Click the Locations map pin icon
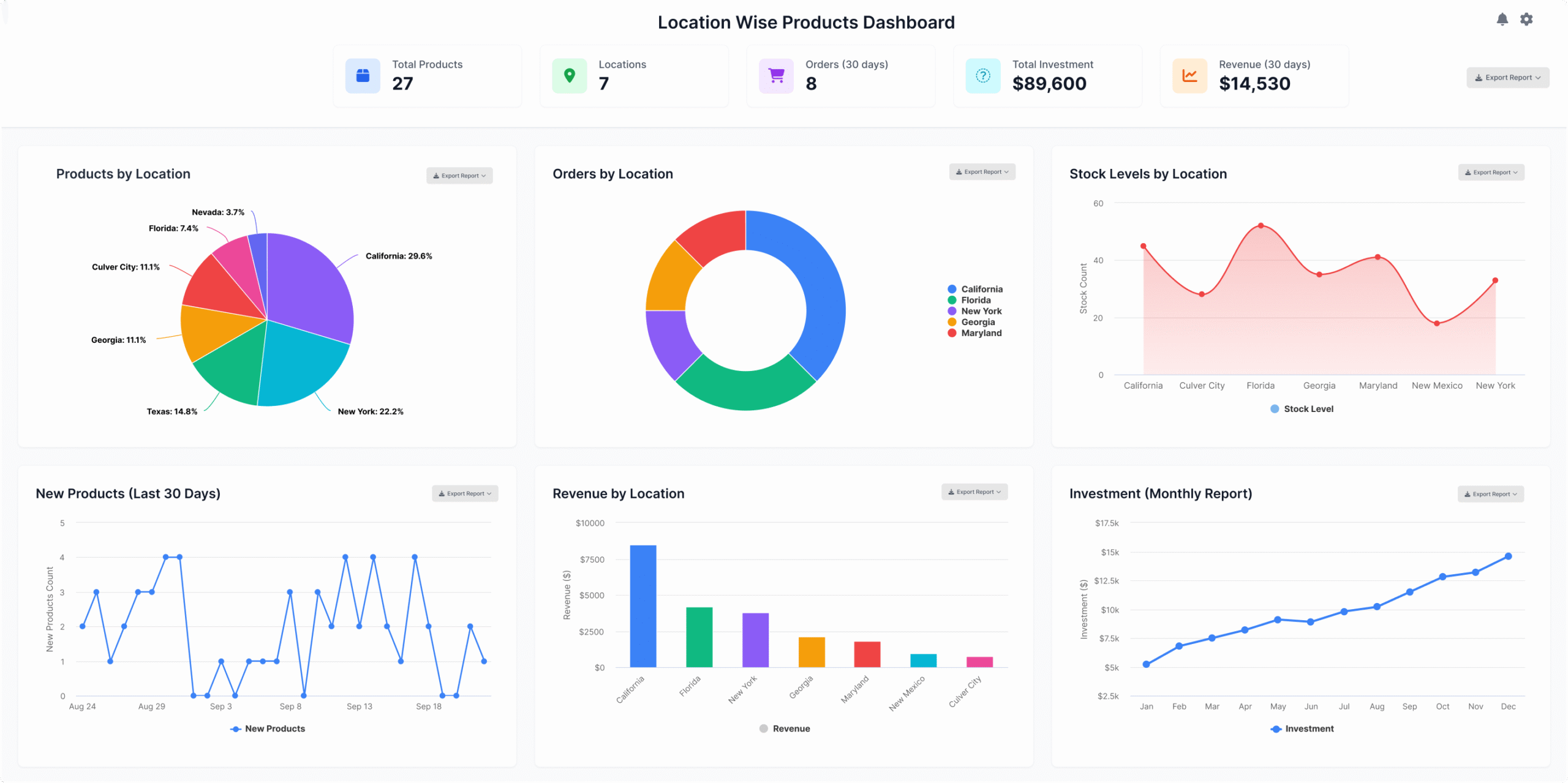The width and height of the screenshot is (1568, 783). pos(570,75)
